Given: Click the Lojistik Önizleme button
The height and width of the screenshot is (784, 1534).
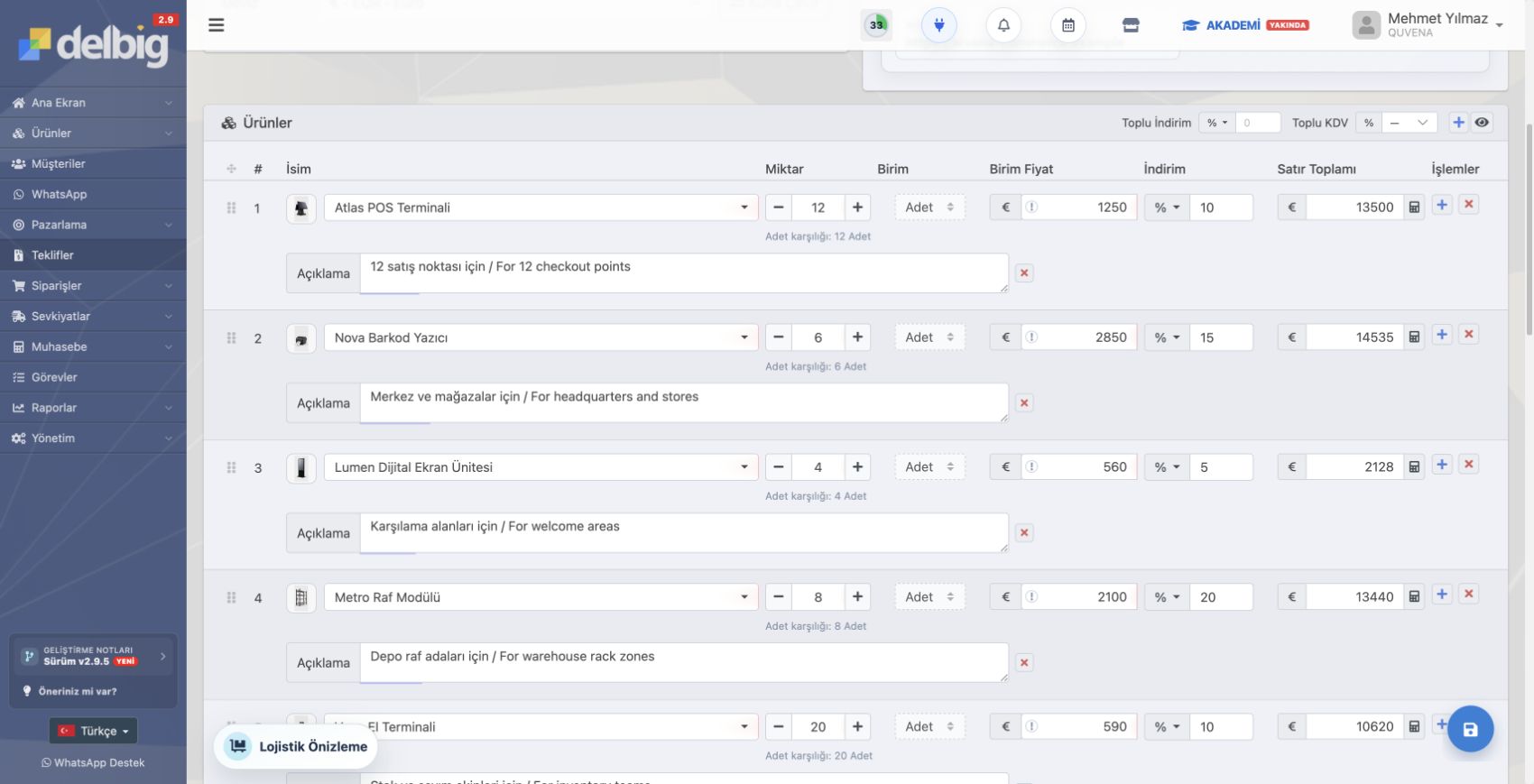Looking at the screenshot, I should point(296,746).
